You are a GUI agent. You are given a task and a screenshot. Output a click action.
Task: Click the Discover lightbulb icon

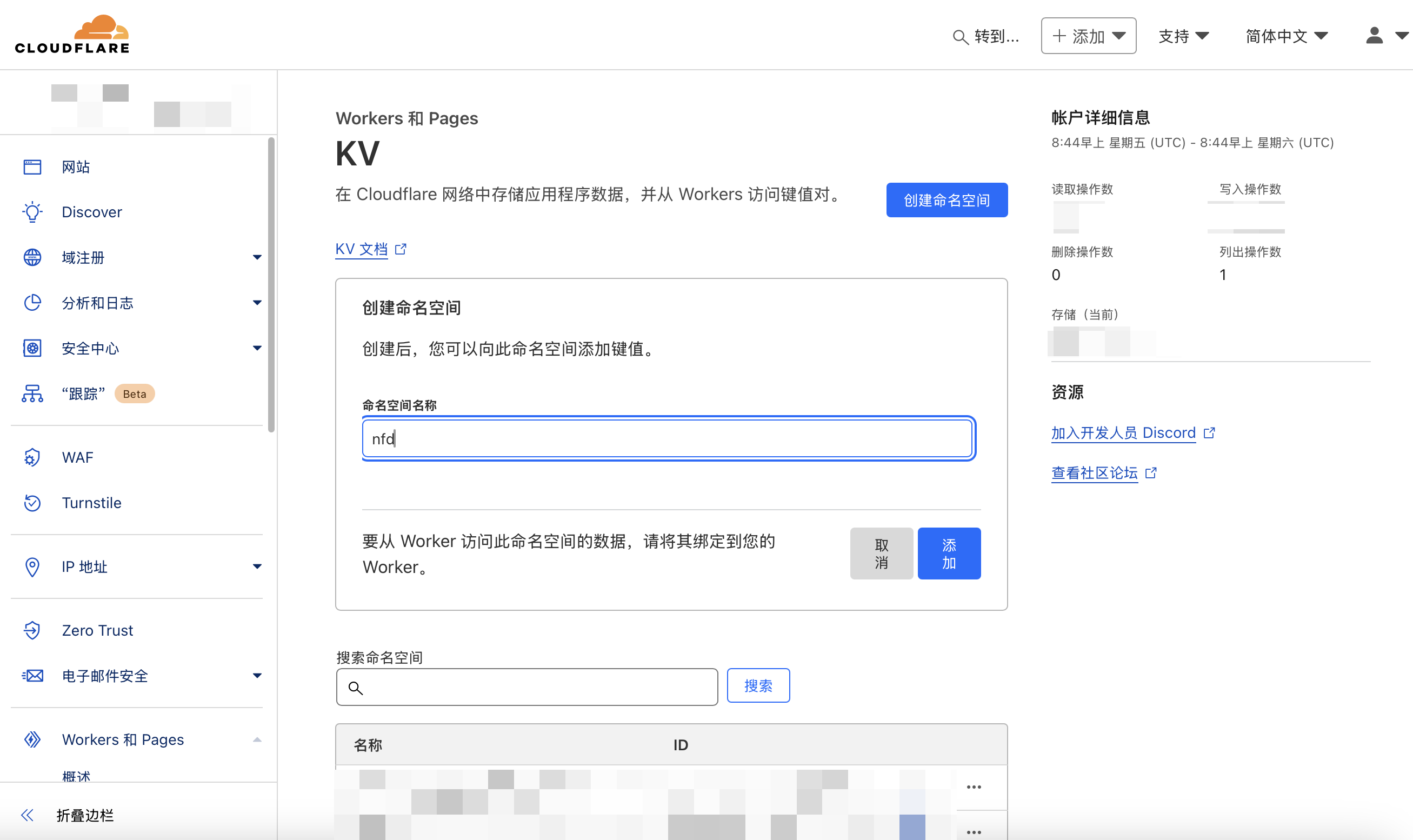pos(32,212)
